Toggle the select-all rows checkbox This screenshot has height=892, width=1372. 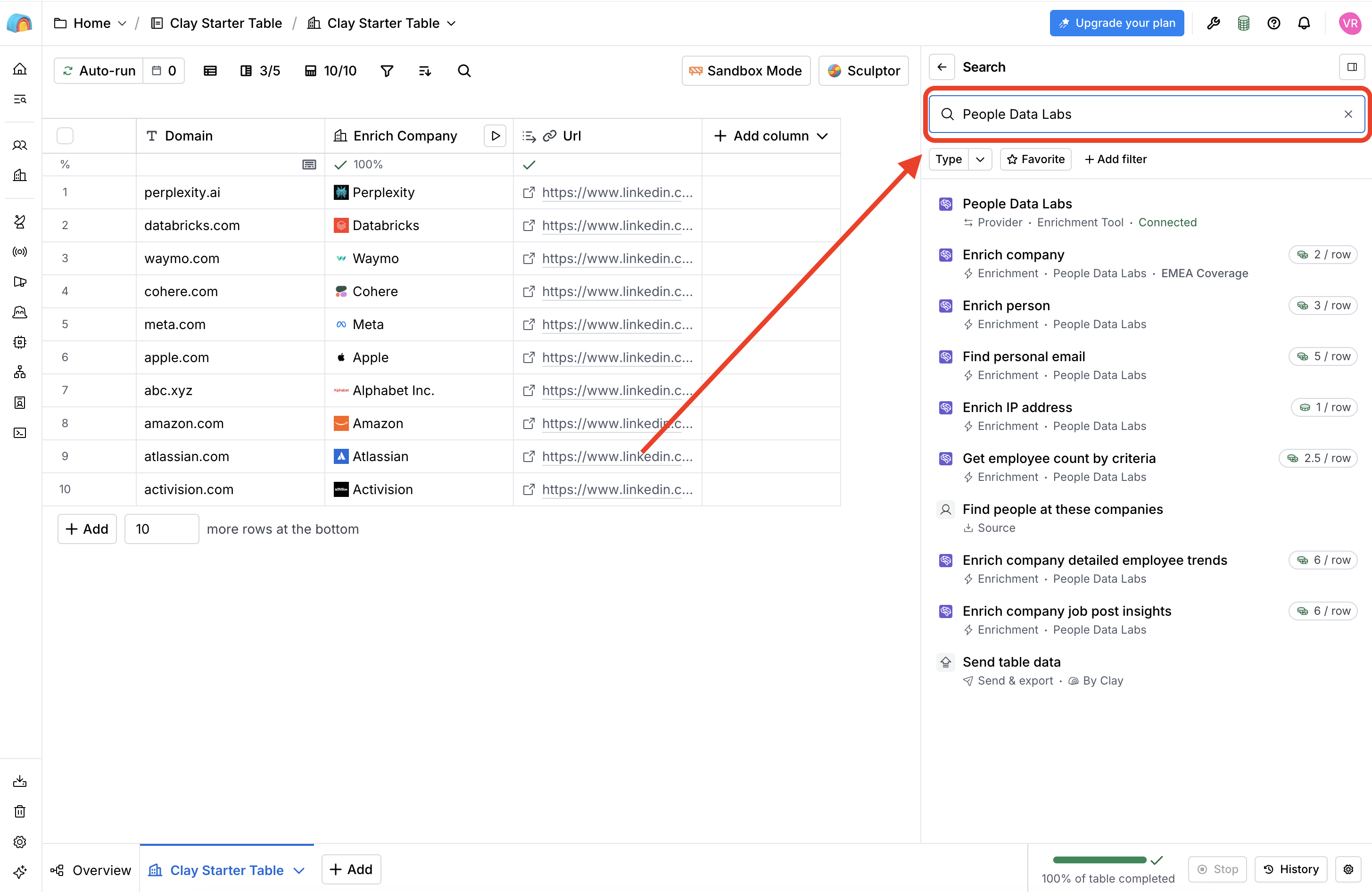click(65, 135)
